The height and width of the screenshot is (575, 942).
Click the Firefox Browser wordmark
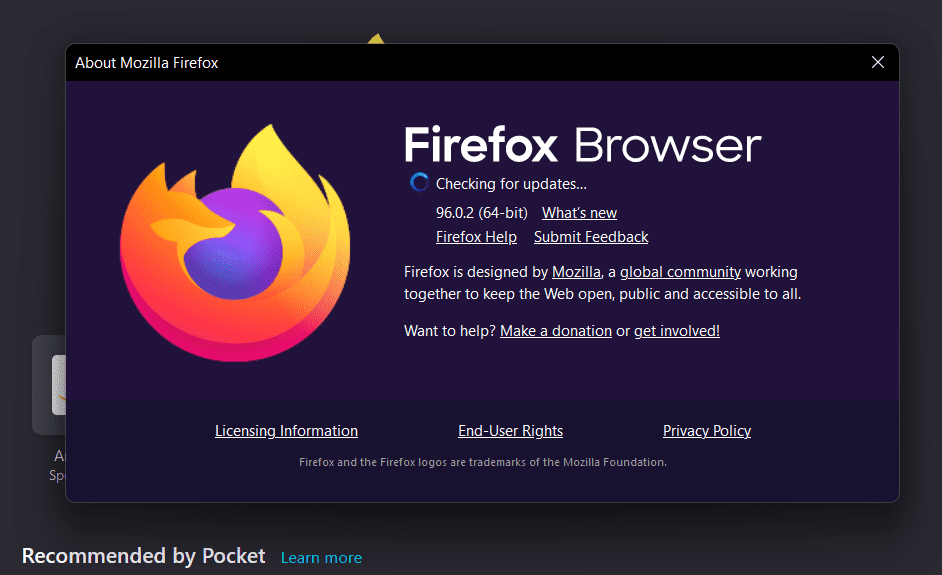click(x=582, y=145)
